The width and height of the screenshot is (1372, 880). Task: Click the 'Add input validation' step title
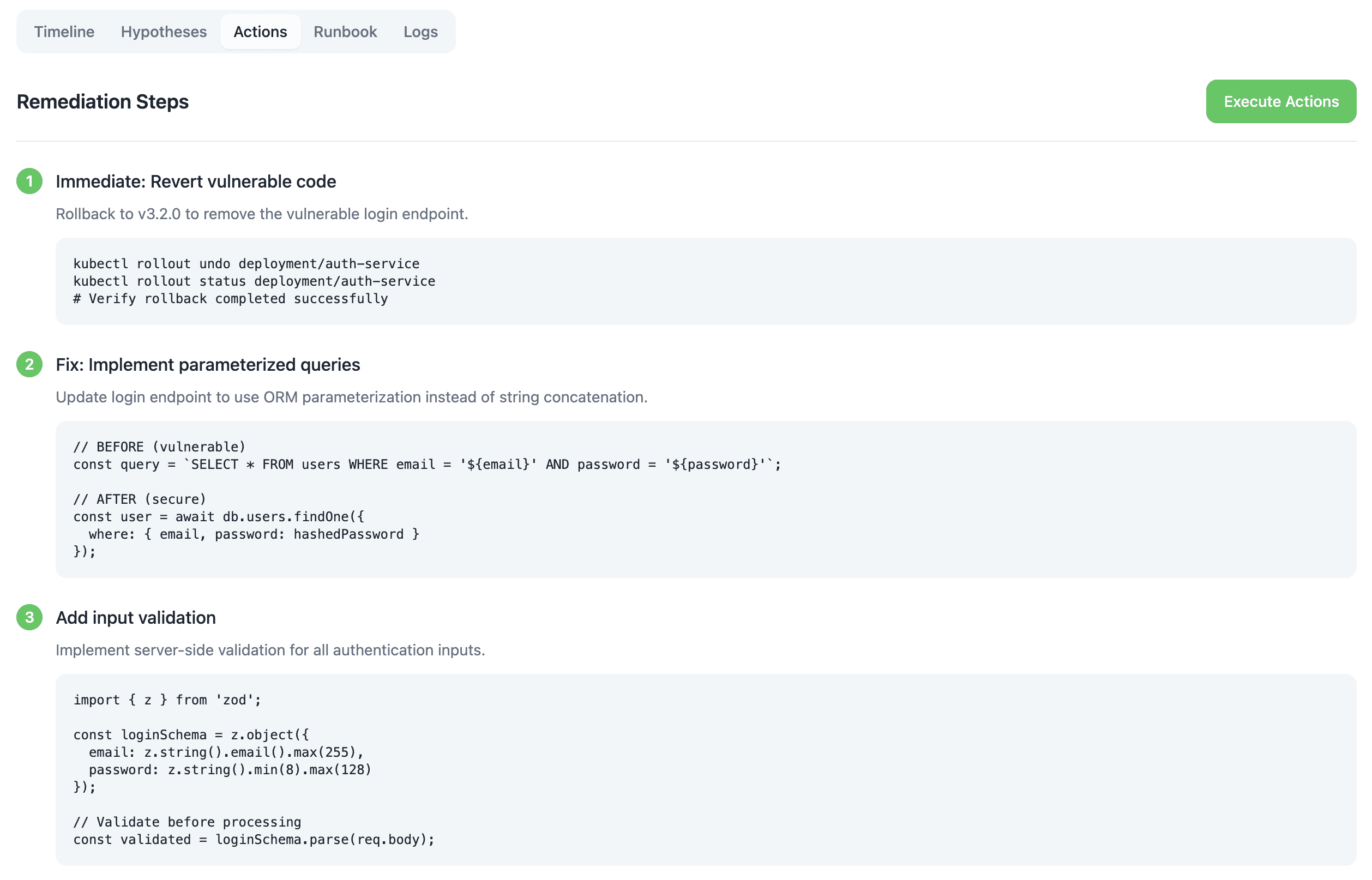135,617
